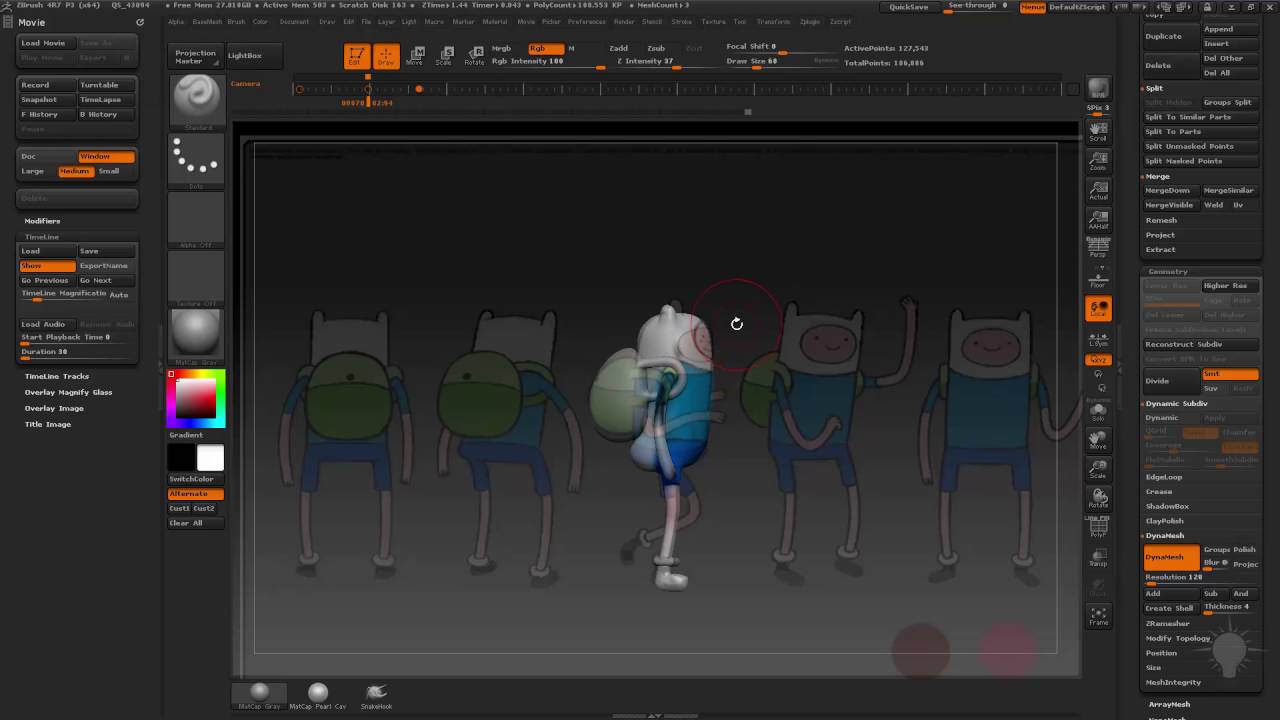Toggle the DynaMesh button
The height and width of the screenshot is (720, 1280).
(x=1171, y=557)
